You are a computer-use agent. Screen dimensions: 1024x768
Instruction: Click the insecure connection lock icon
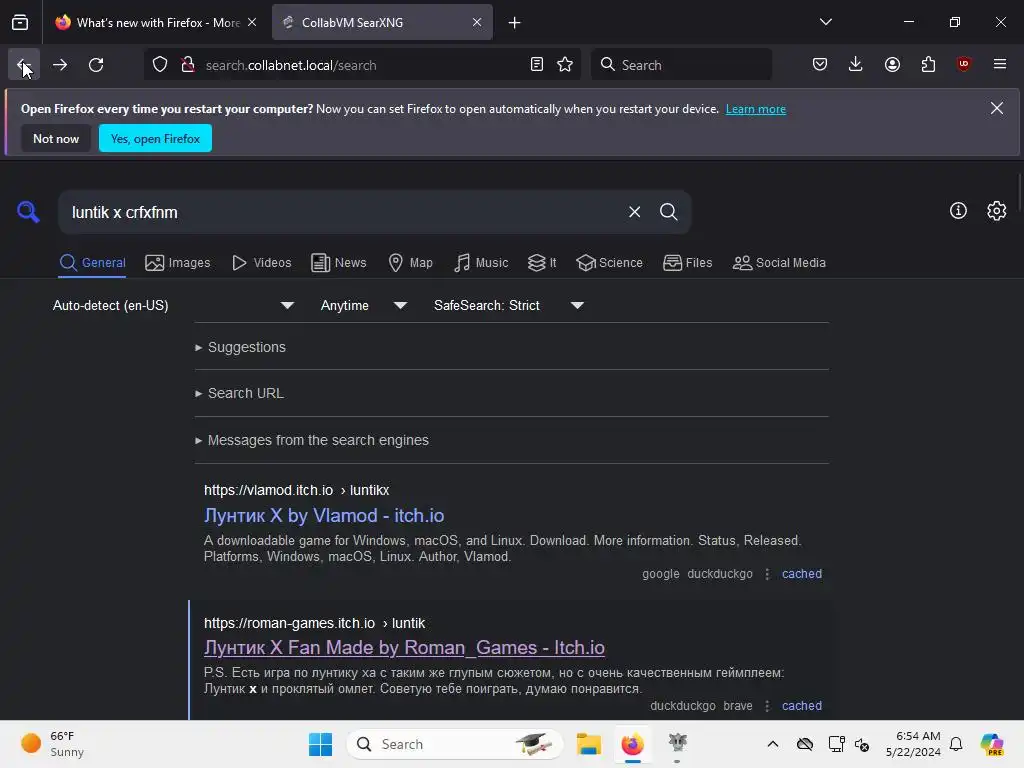[x=188, y=65]
